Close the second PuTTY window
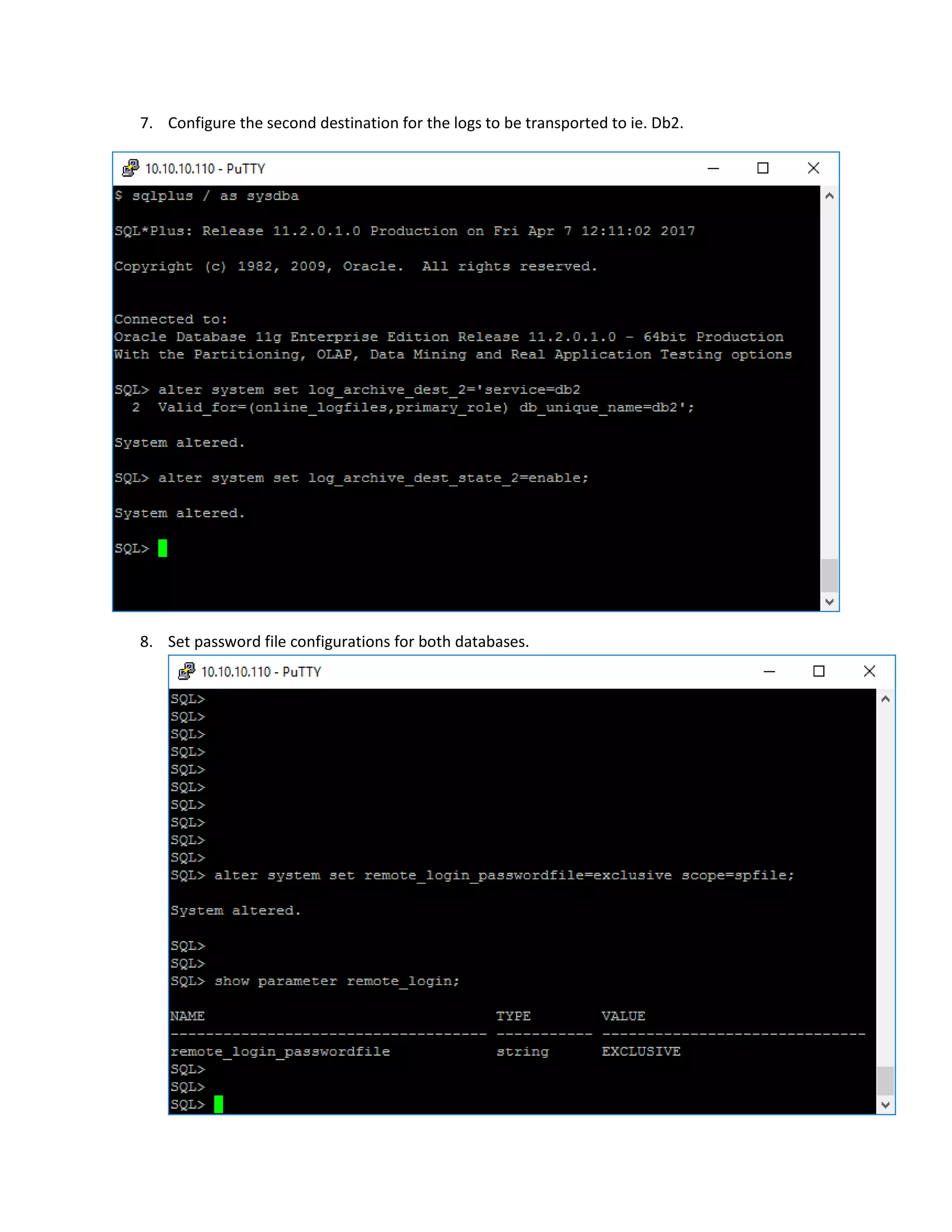Image resolution: width=952 pixels, height=1232 pixels. [869, 671]
